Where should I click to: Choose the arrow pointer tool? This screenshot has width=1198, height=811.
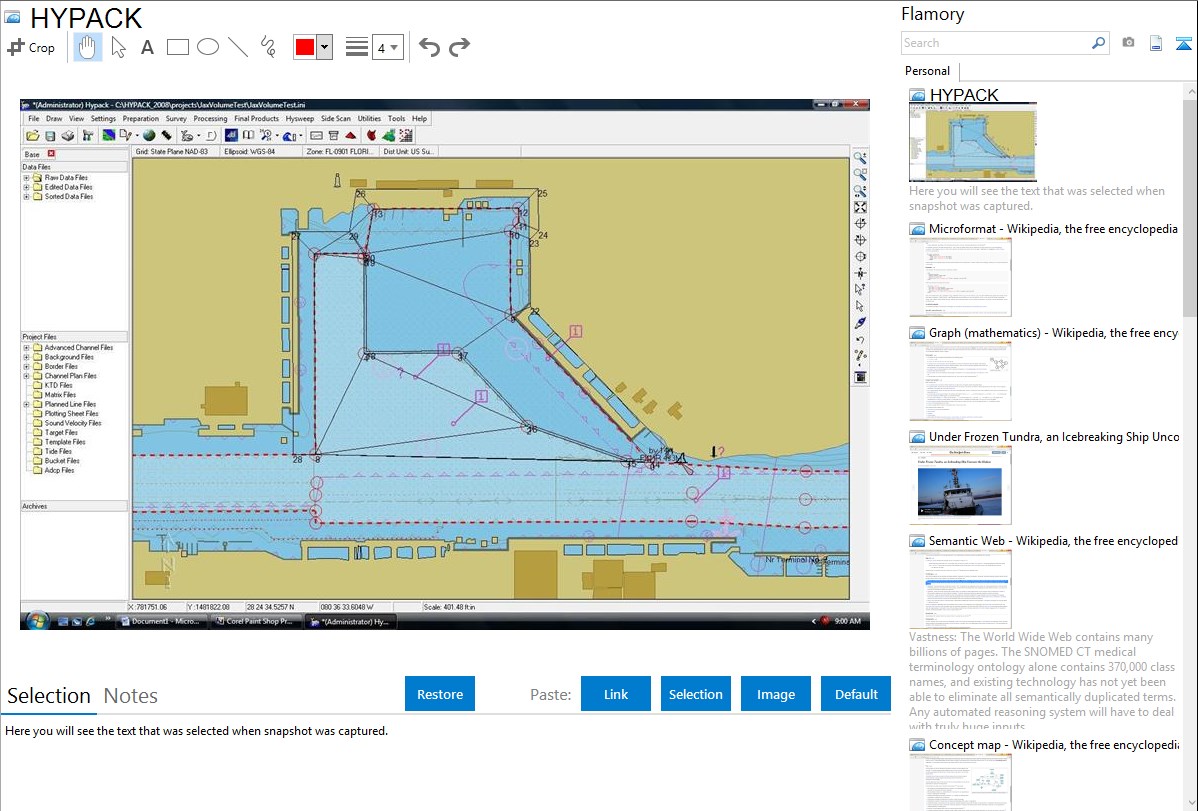click(x=118, y=47)
